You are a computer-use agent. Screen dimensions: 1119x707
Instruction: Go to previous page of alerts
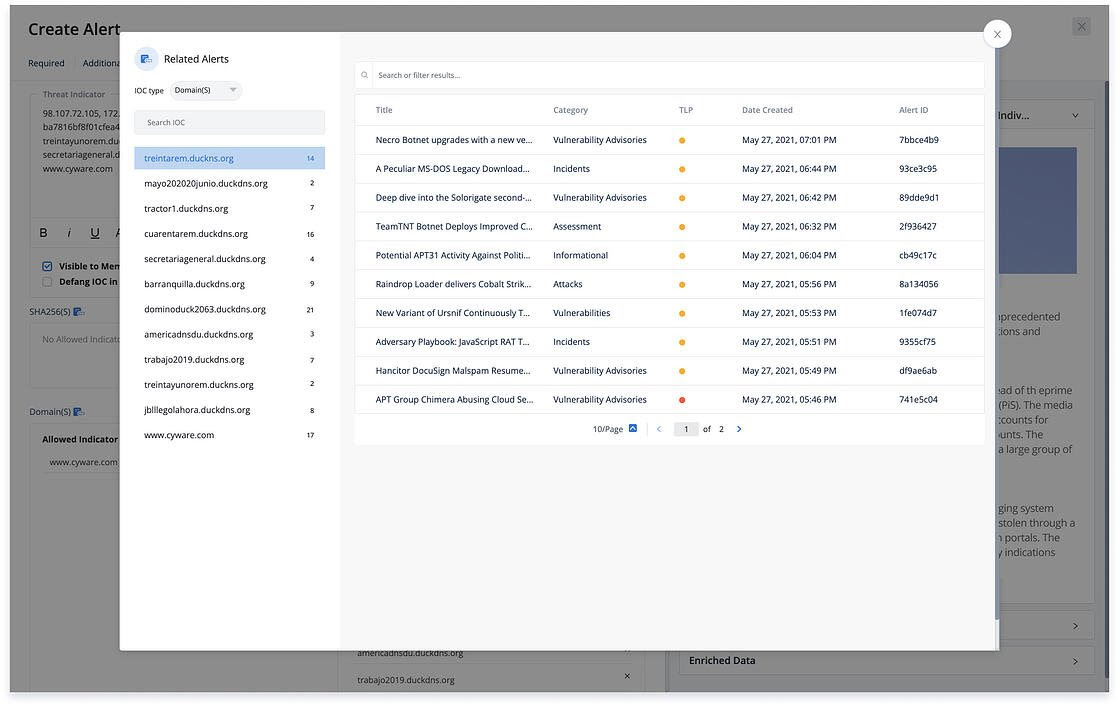tap(659, 429)
